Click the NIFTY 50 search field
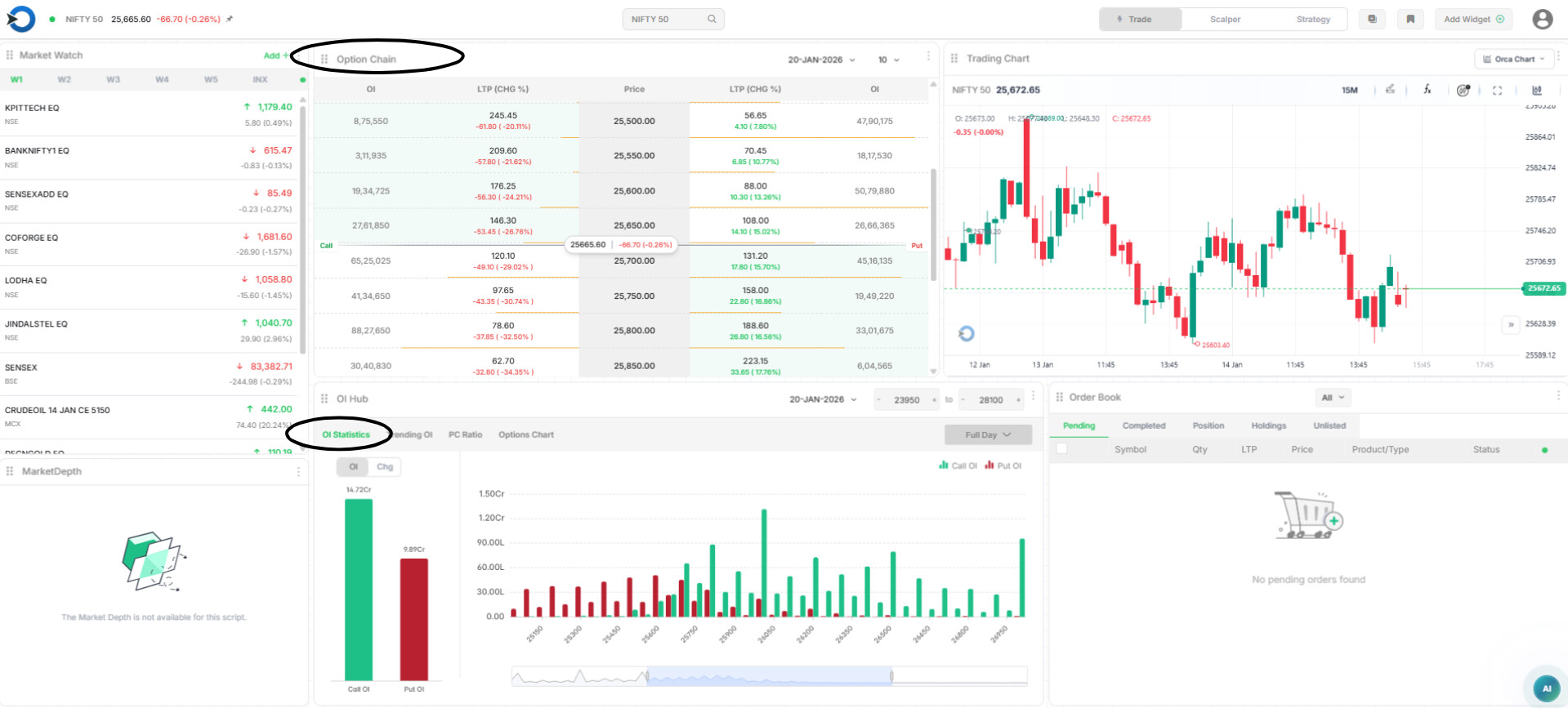 [672, 19]
